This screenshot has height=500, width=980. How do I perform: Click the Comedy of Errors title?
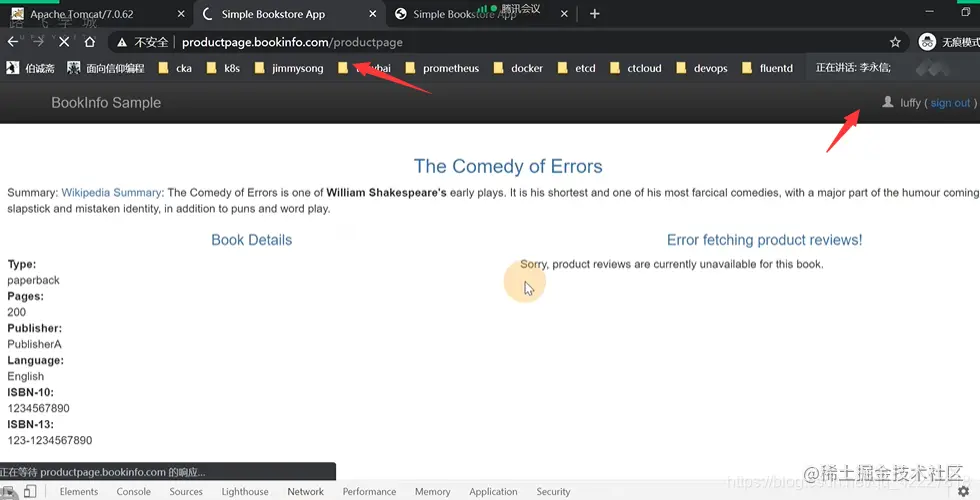[508, 166]
